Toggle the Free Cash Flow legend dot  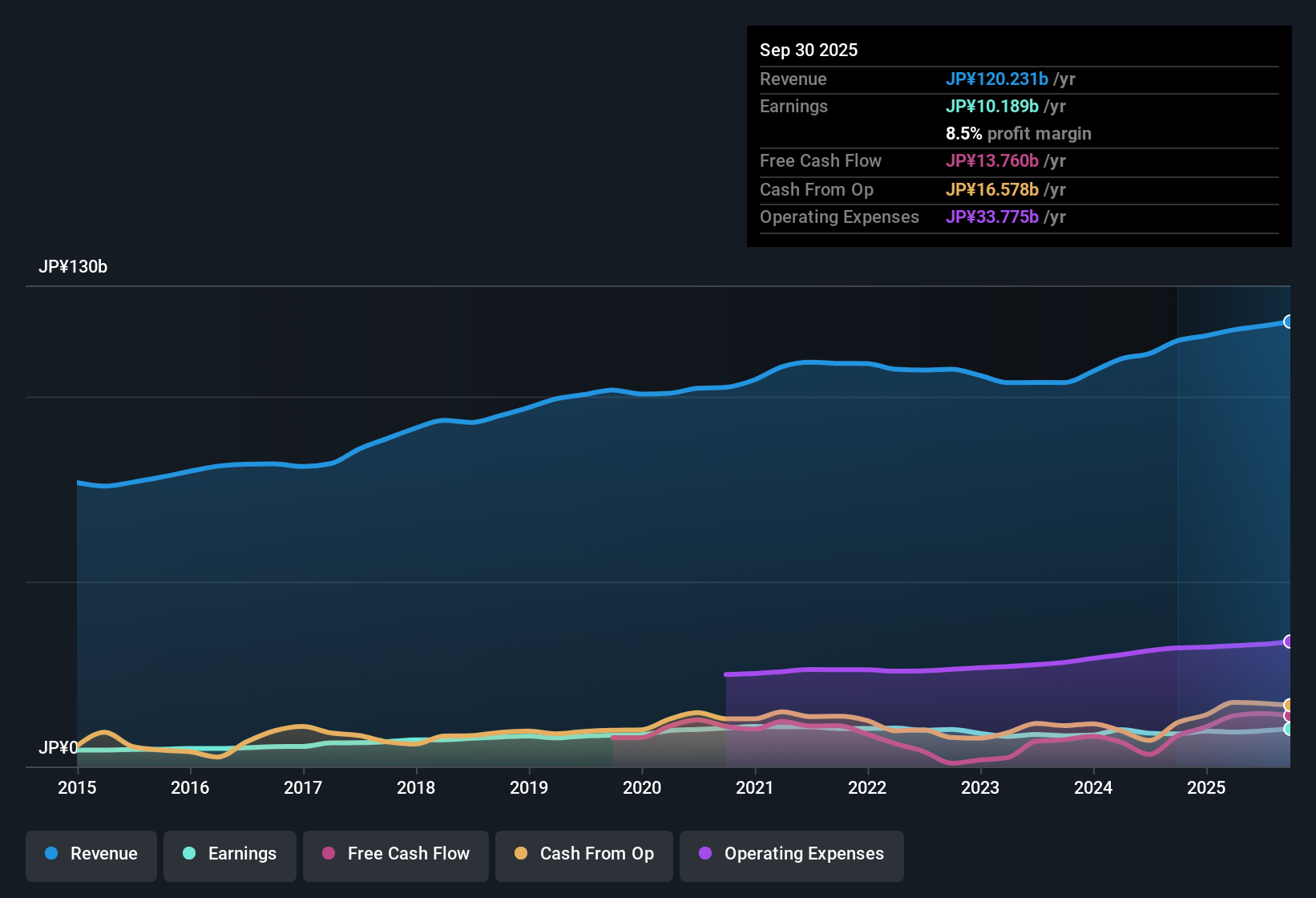[x=328, y=854]
